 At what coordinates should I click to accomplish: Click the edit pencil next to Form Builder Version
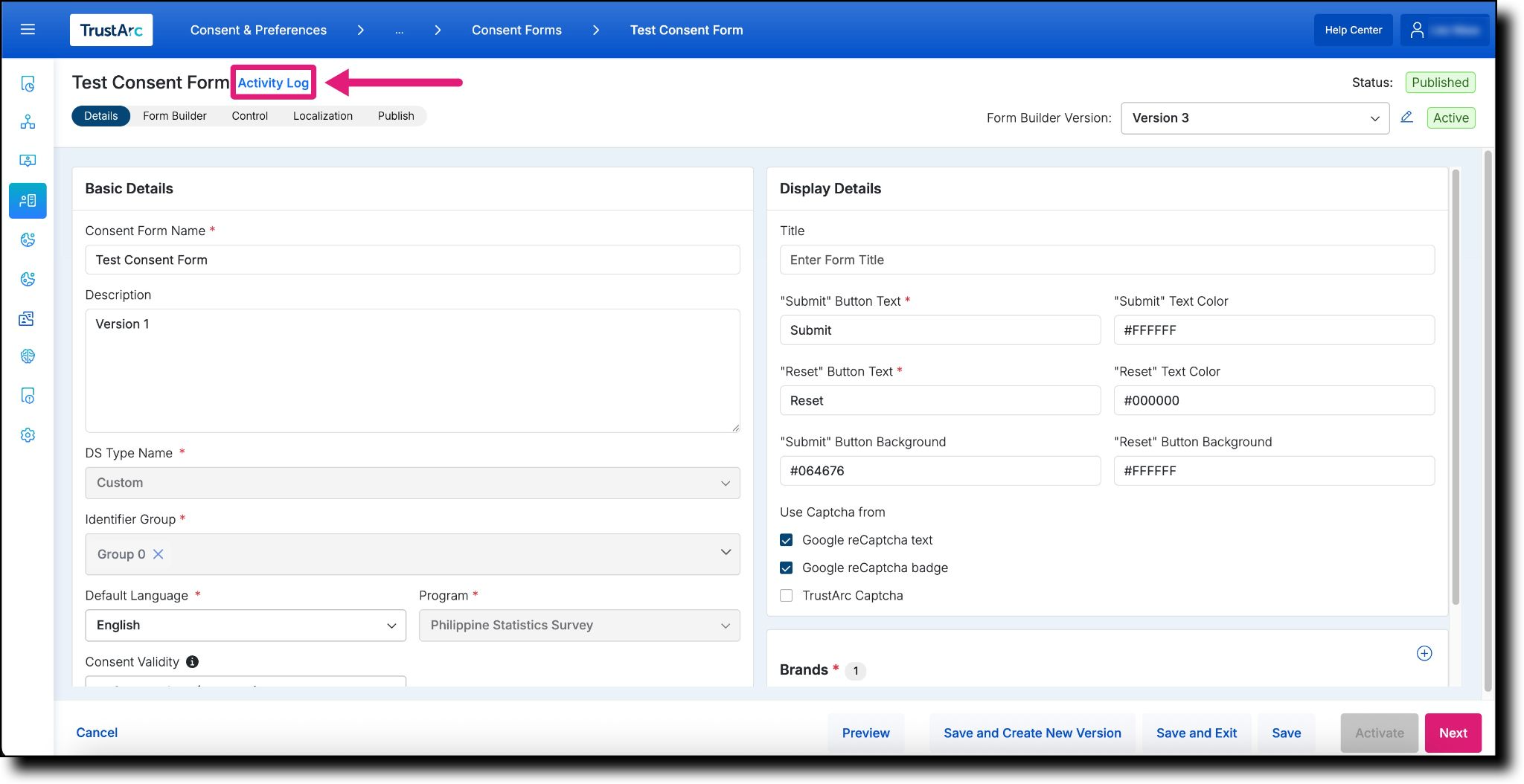tap(1406, 118)
